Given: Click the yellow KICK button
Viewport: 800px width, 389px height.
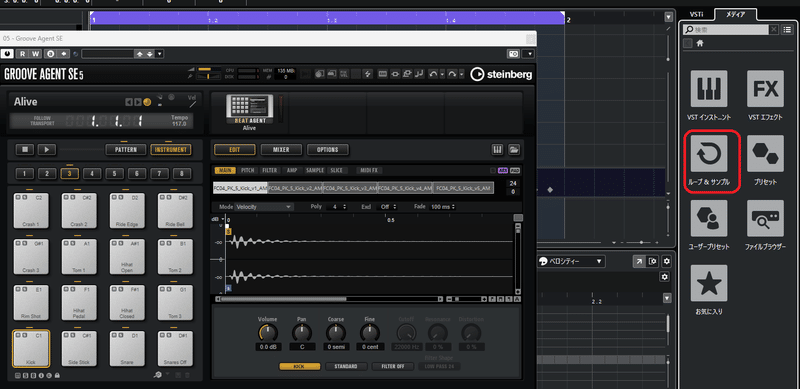Looking at the screenshot, I should (300, 367).
